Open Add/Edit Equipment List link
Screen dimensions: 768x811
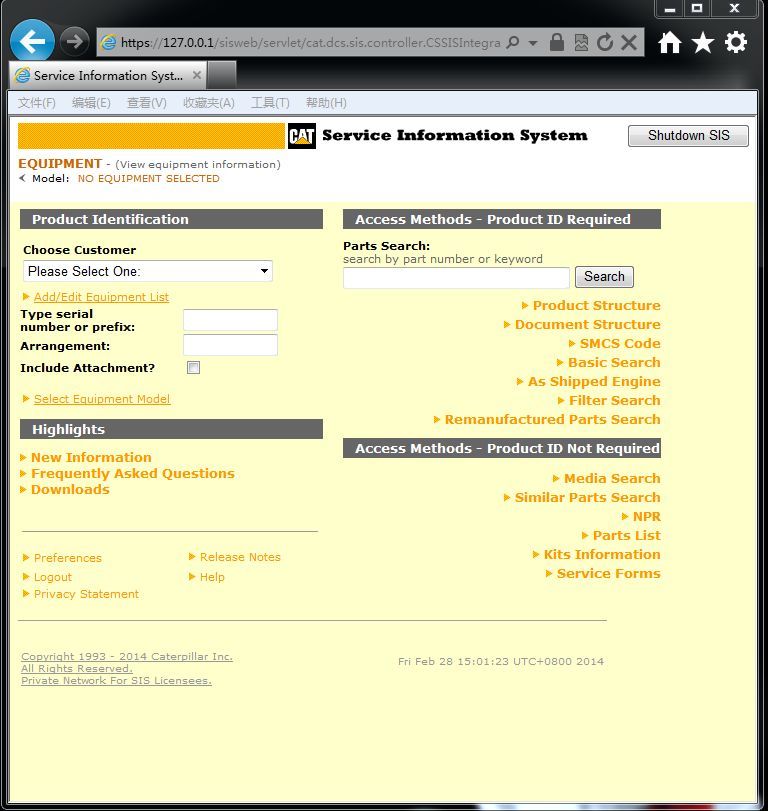pos(101,297)
